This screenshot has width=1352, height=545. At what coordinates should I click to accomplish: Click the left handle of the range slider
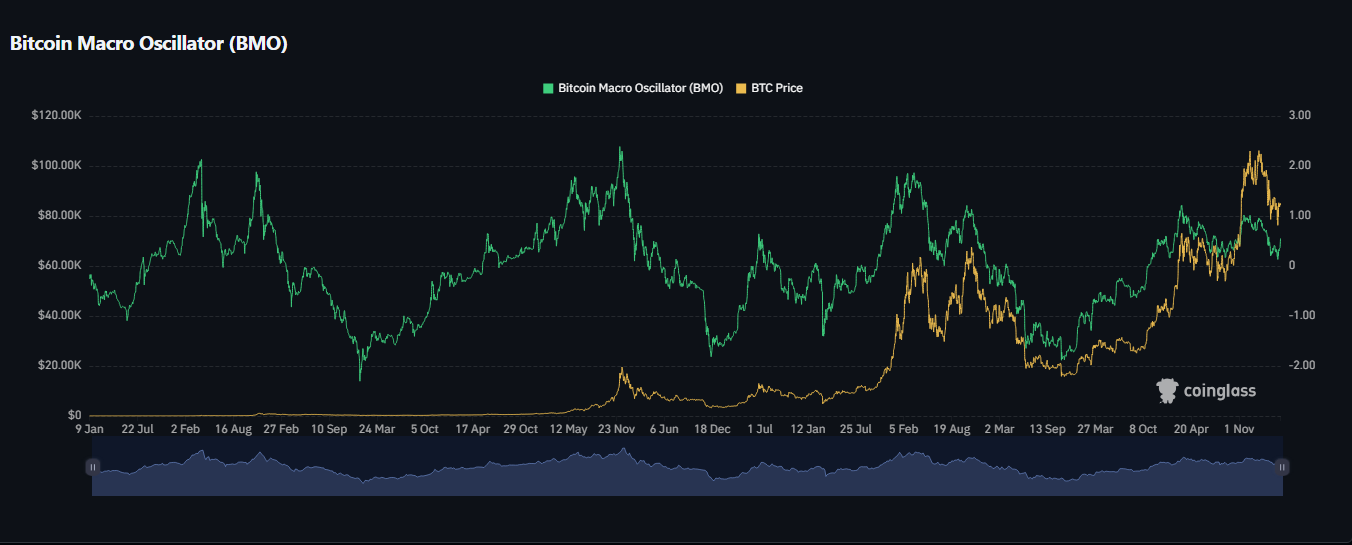[93, 467]
